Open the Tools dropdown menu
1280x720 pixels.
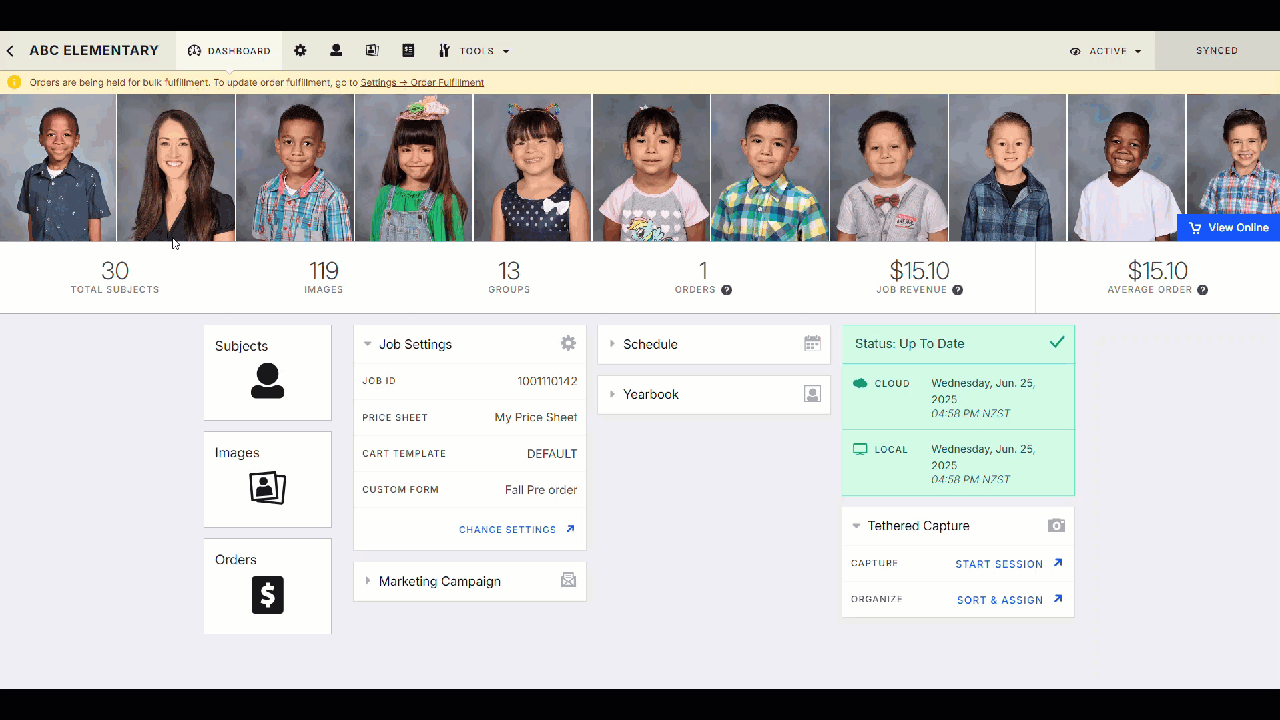[474, 51]
